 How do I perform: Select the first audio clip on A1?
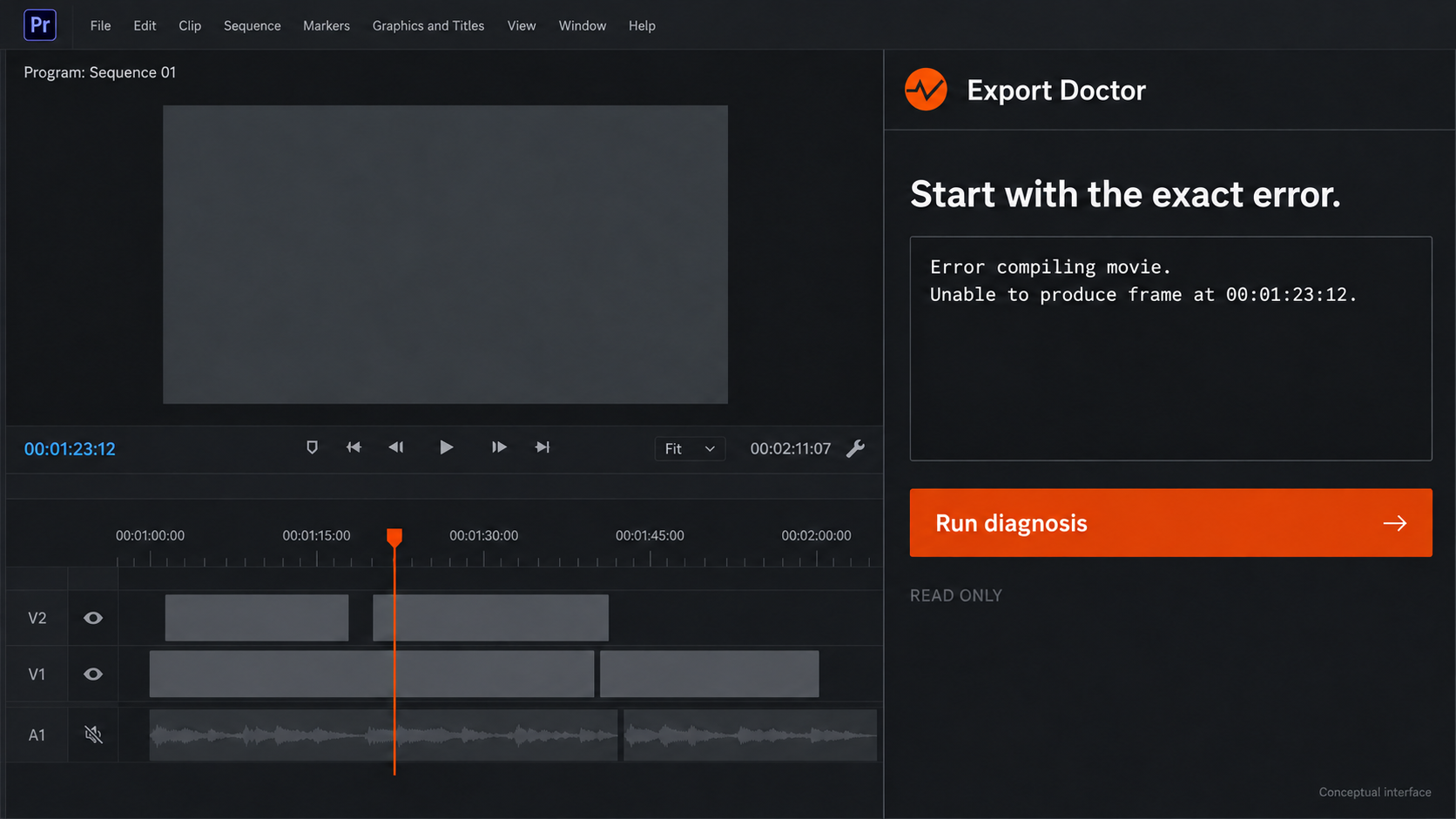(x=383, y=735)
